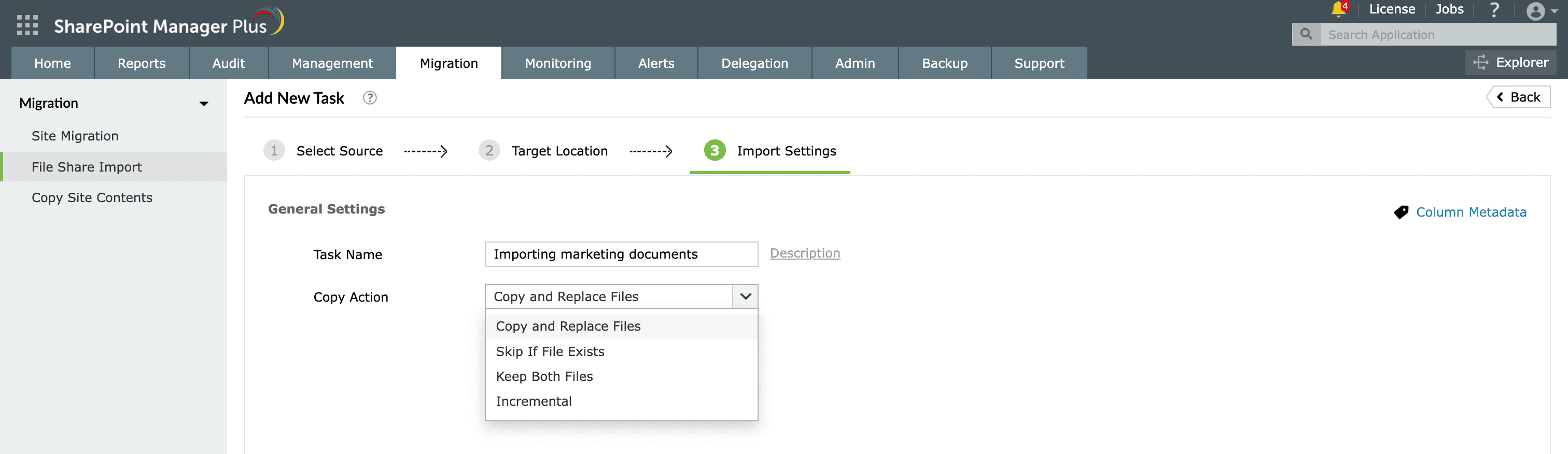Viewport: 1568px width, 454px height.
Task: Click the Search Application field
Action: pos(1438,34)
